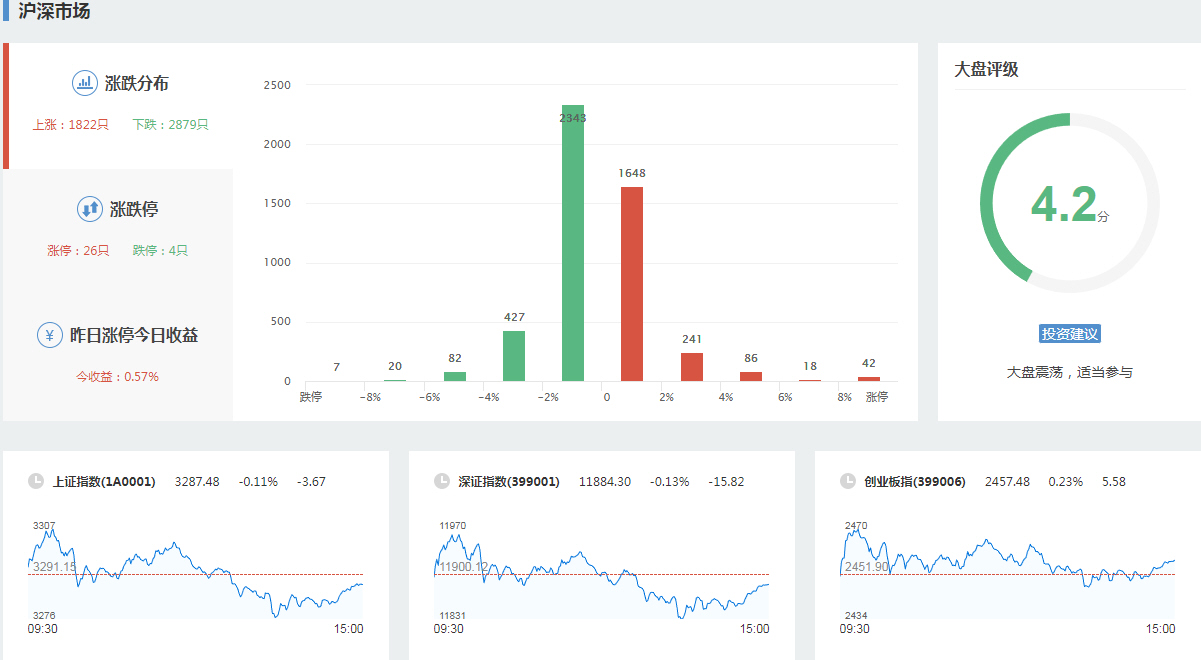
Task: Click the 涨跌分布 bar chart icon
Action: [85, 83]
